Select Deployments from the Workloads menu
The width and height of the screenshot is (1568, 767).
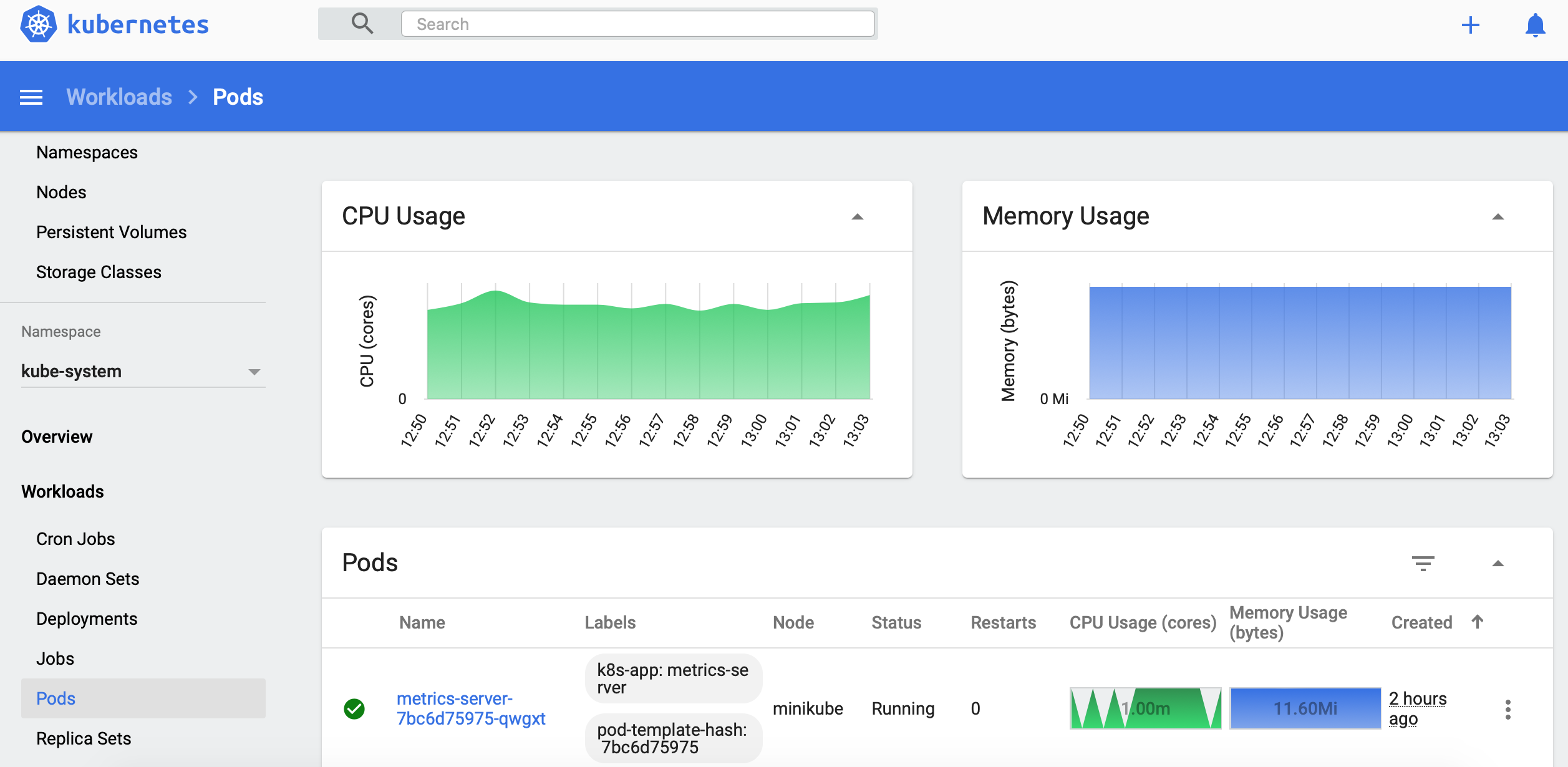(x=87, y=618)
